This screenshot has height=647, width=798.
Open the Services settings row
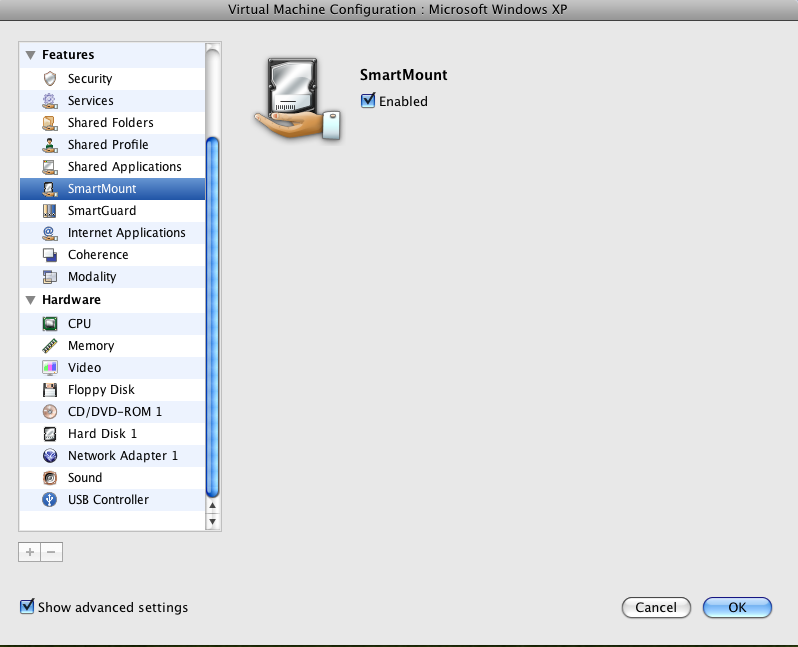[112, 101]
